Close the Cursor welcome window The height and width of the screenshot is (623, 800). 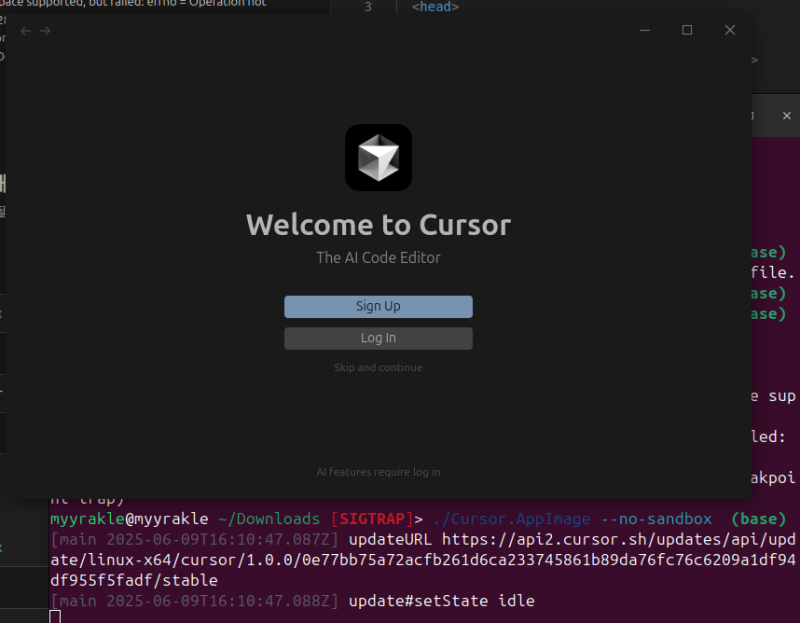(730, 30)
